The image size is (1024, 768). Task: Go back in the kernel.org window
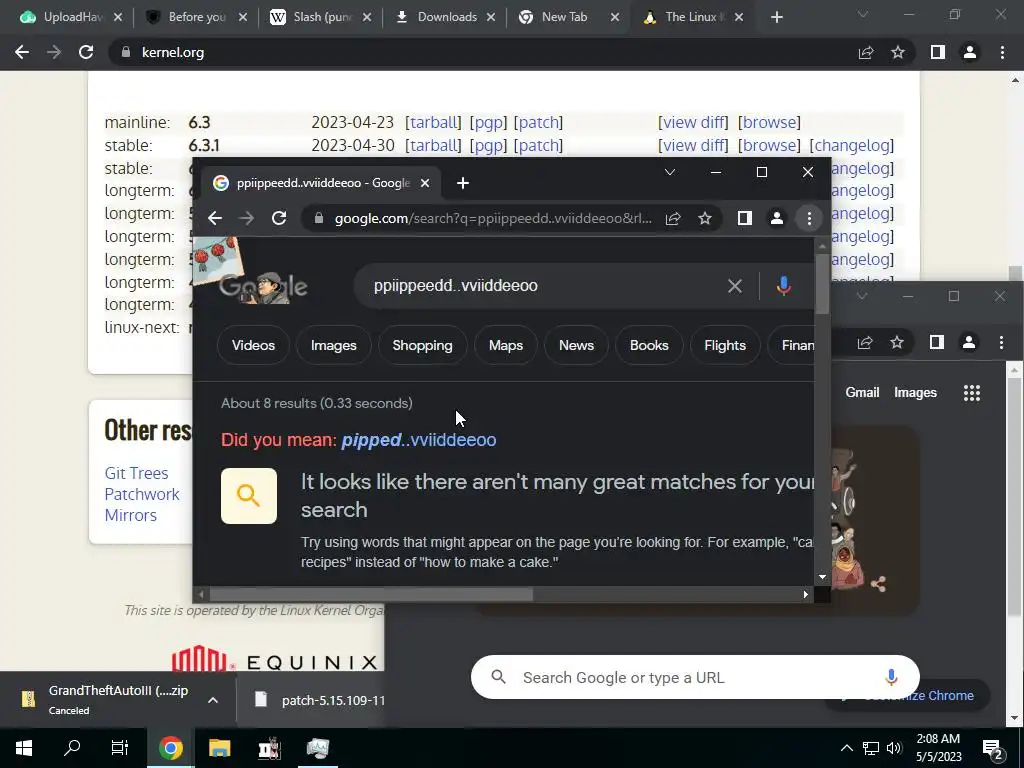click(22, 52)
